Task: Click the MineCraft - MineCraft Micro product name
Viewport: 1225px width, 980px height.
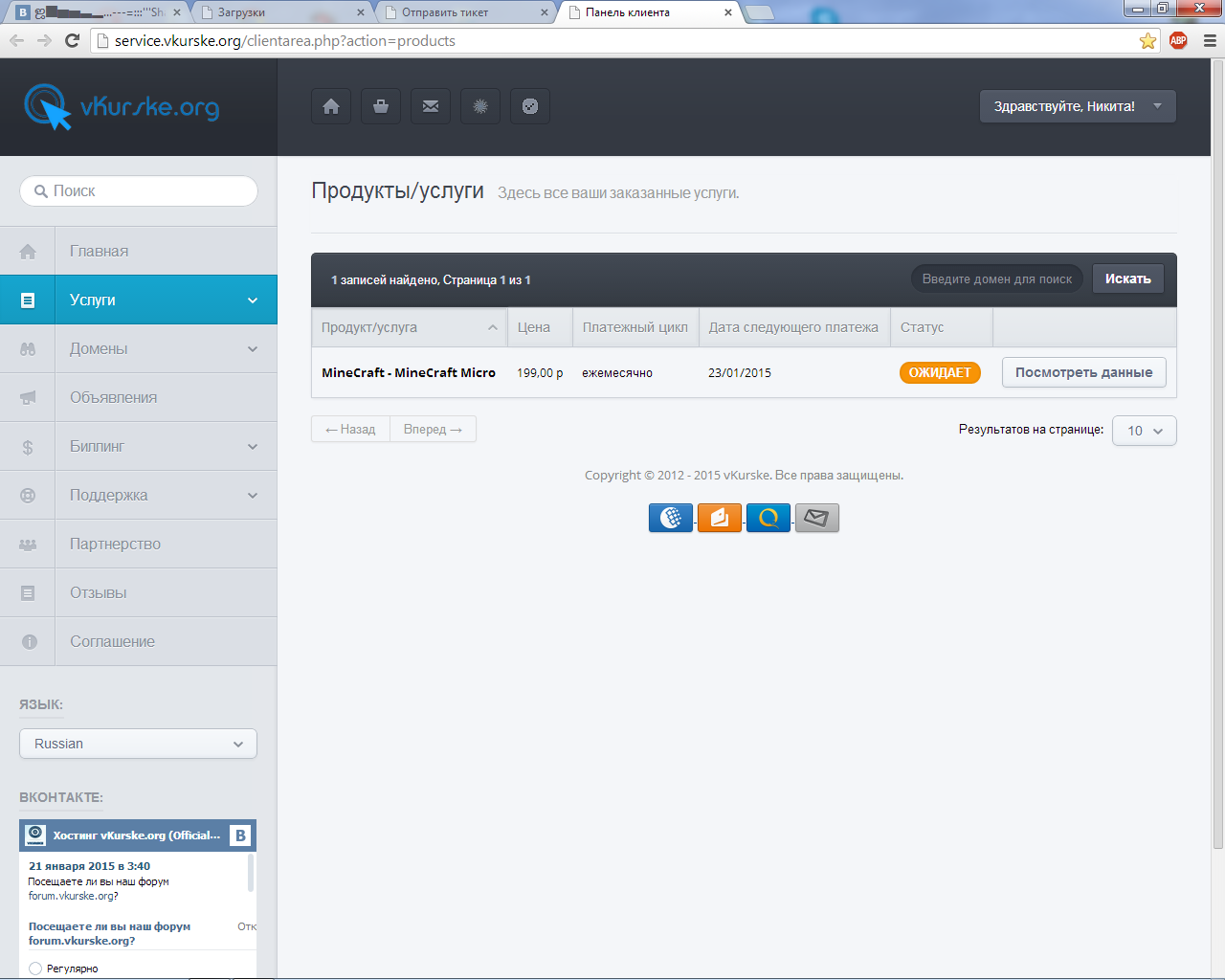Action: click(409, 372)
